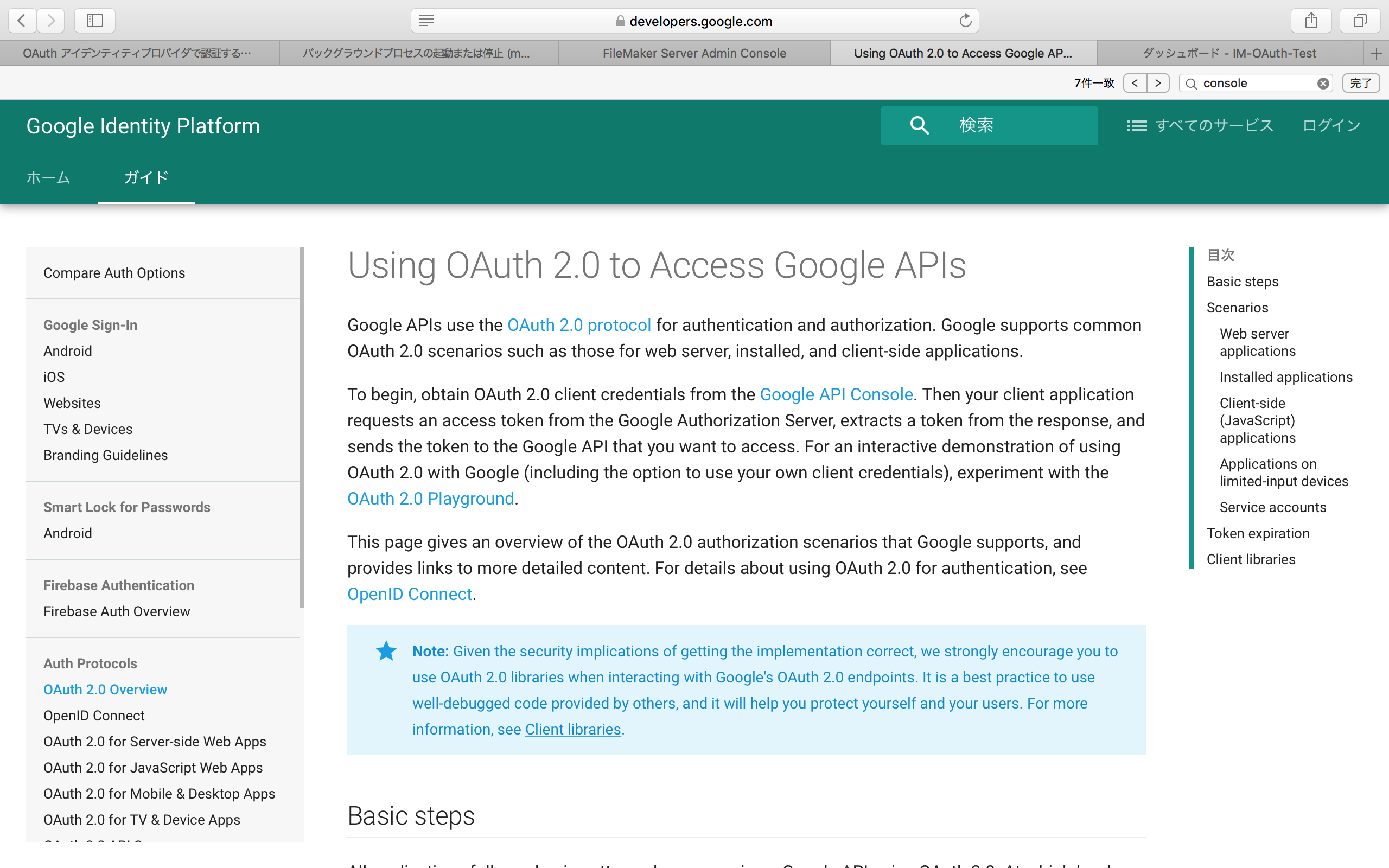
Task: Select OAuth 2.0 Overview in sidebar
Action: tap(105, 689)
